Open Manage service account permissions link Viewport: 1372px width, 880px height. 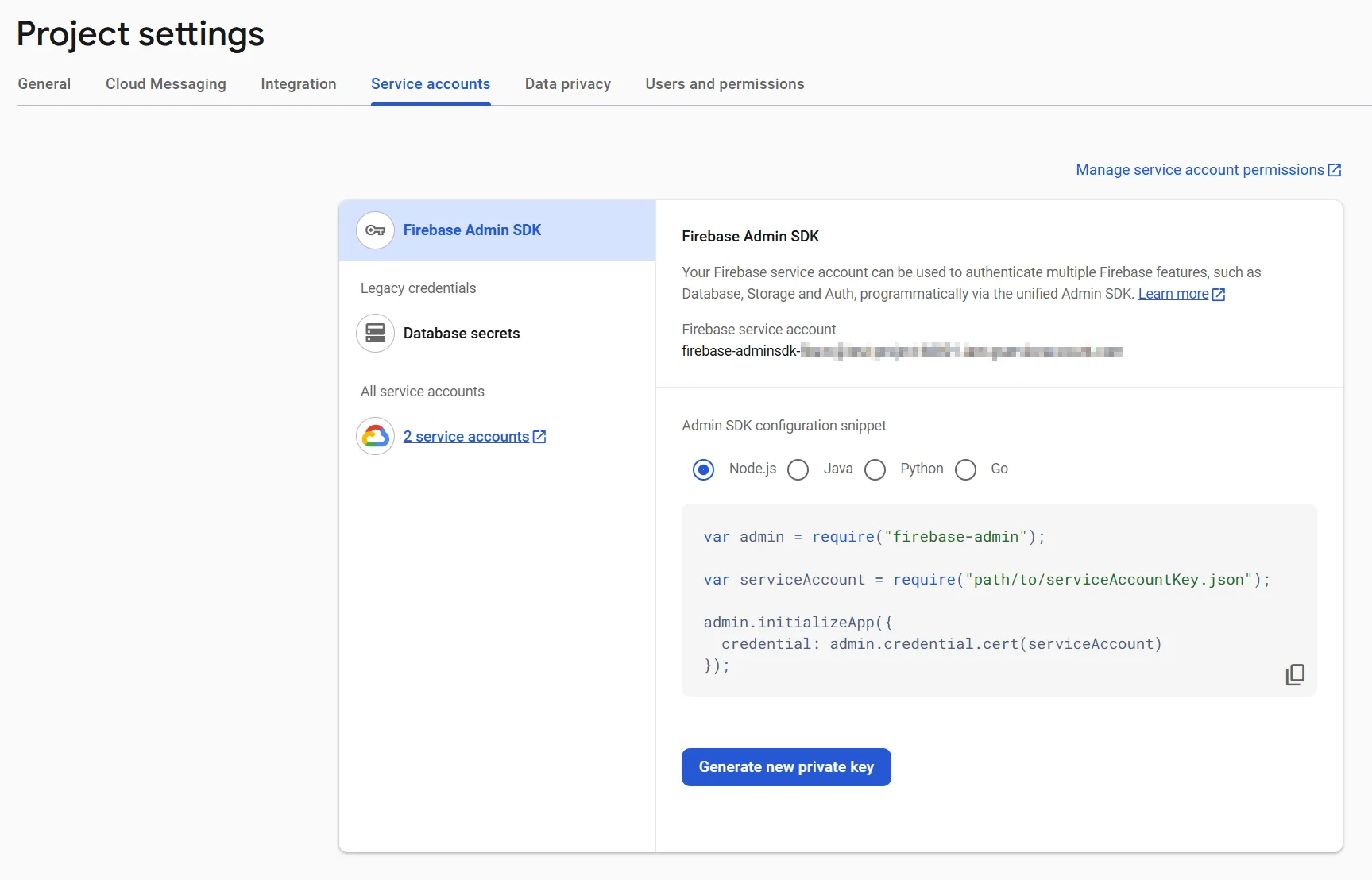(1200, 170)
